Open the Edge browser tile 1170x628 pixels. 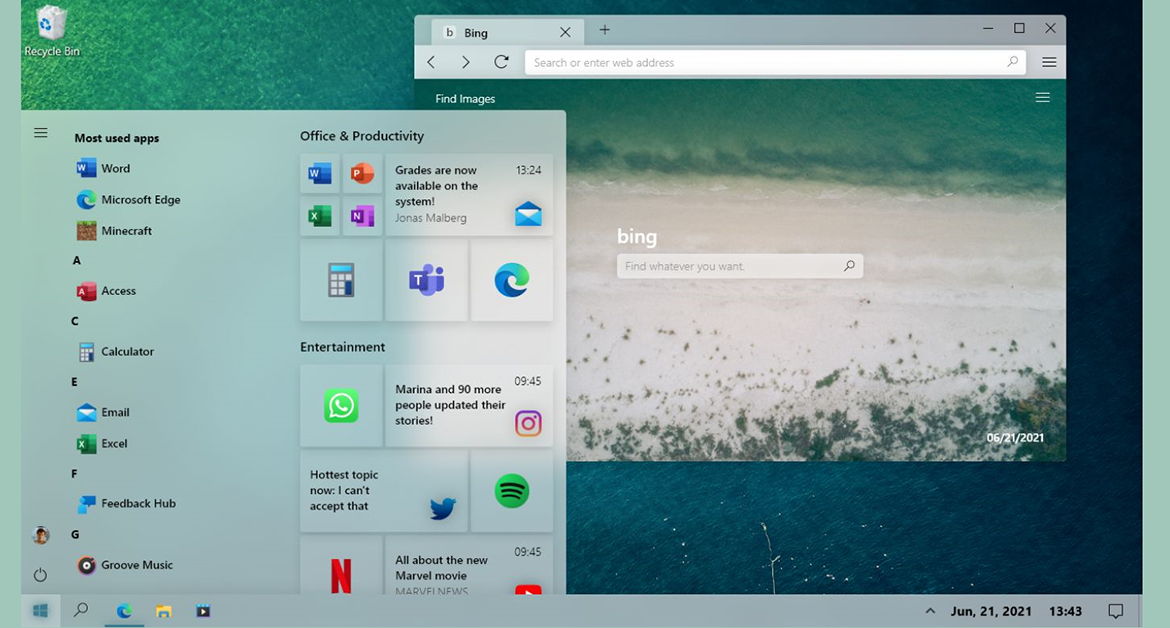pyautogui.click(x=511, y=281)
